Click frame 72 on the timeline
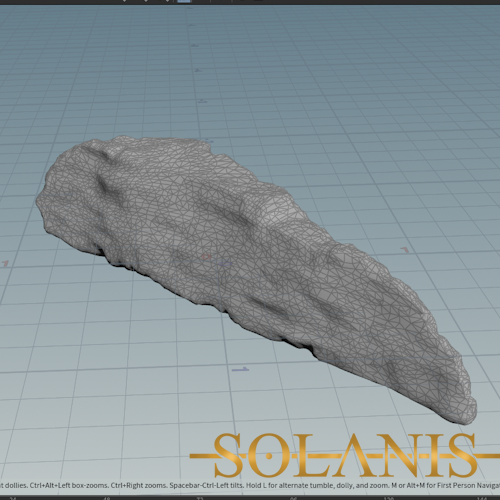Screen dimensions: 500x500 tap(200, 498)
